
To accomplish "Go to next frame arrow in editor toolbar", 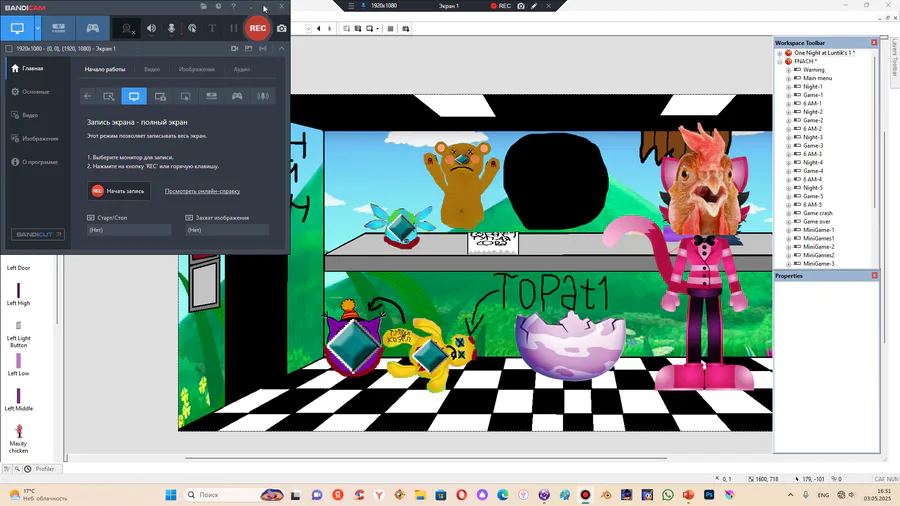I will click(x=329, y=29).
